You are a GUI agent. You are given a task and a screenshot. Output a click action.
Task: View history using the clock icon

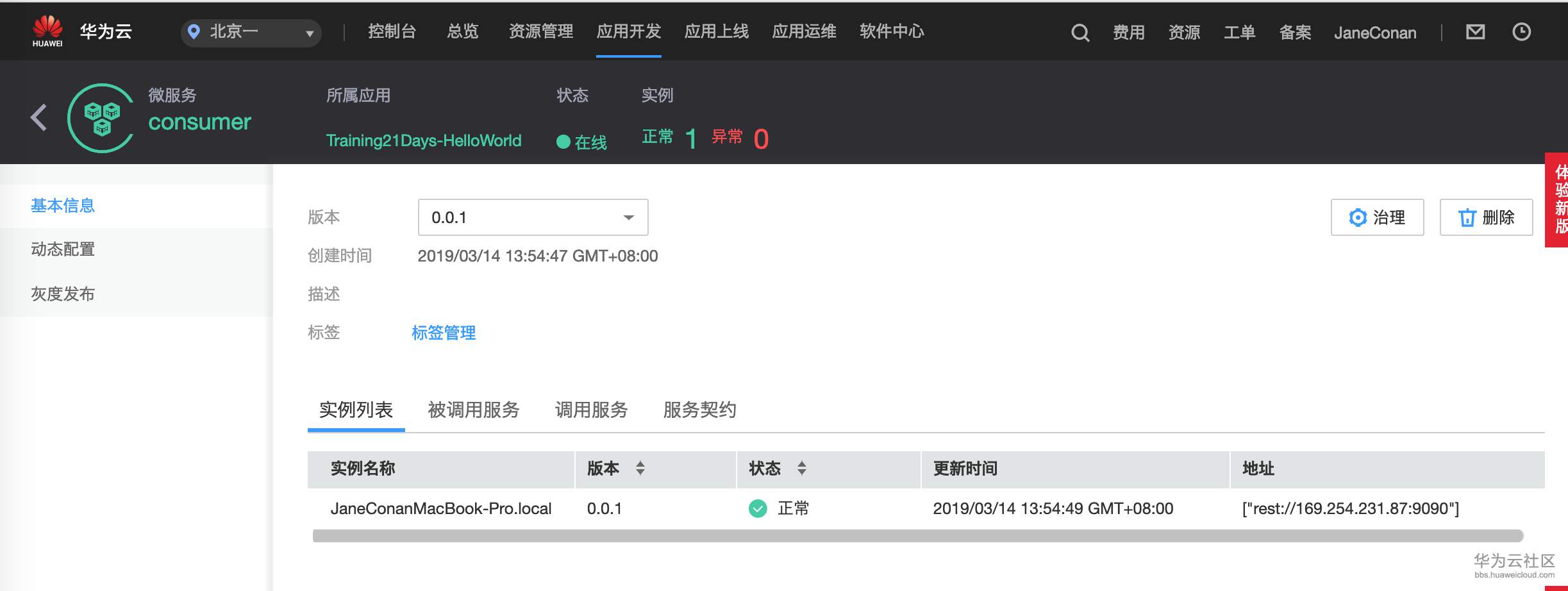tap(1522, 31)
